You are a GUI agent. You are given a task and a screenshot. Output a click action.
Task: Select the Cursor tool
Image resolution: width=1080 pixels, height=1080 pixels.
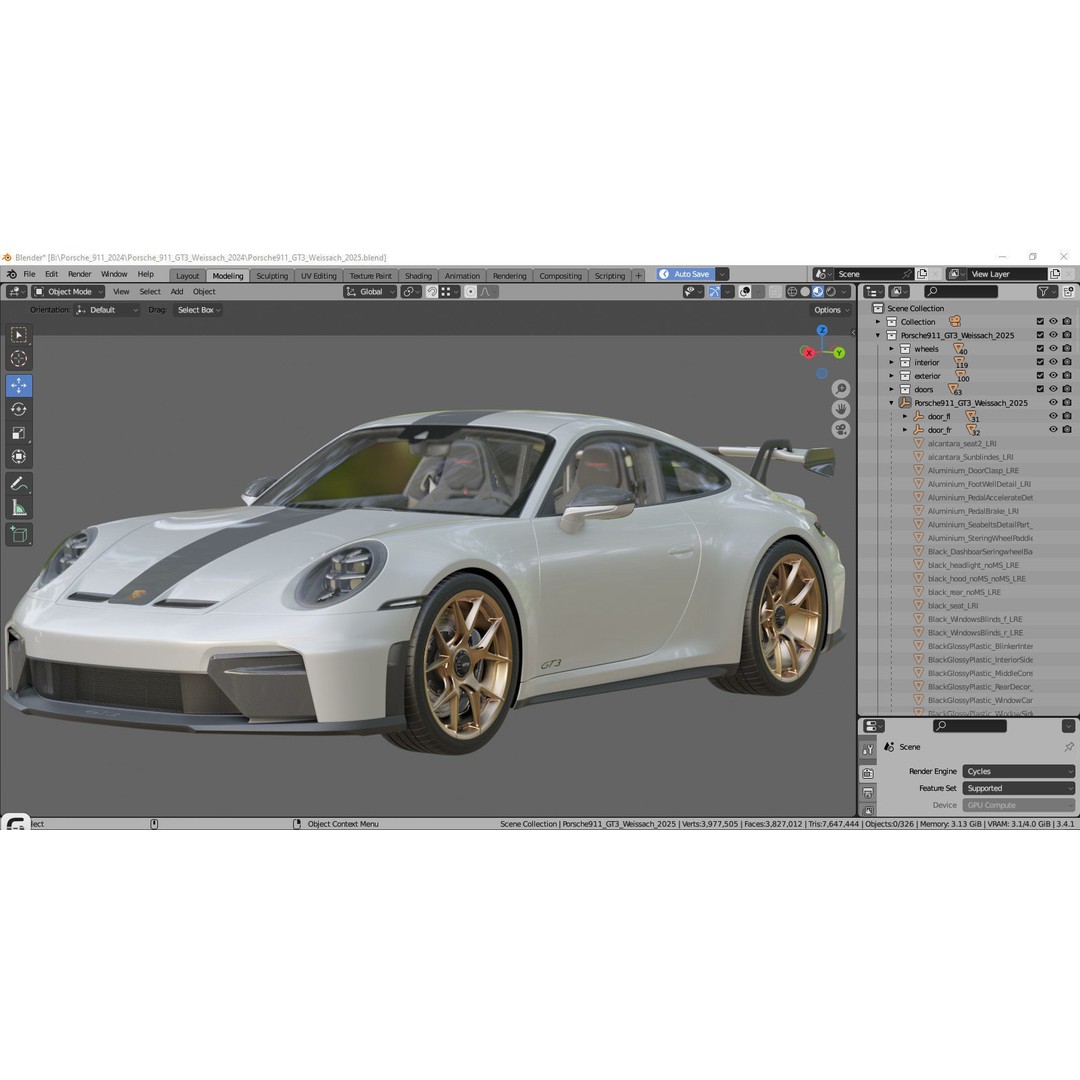click(19, 358)
